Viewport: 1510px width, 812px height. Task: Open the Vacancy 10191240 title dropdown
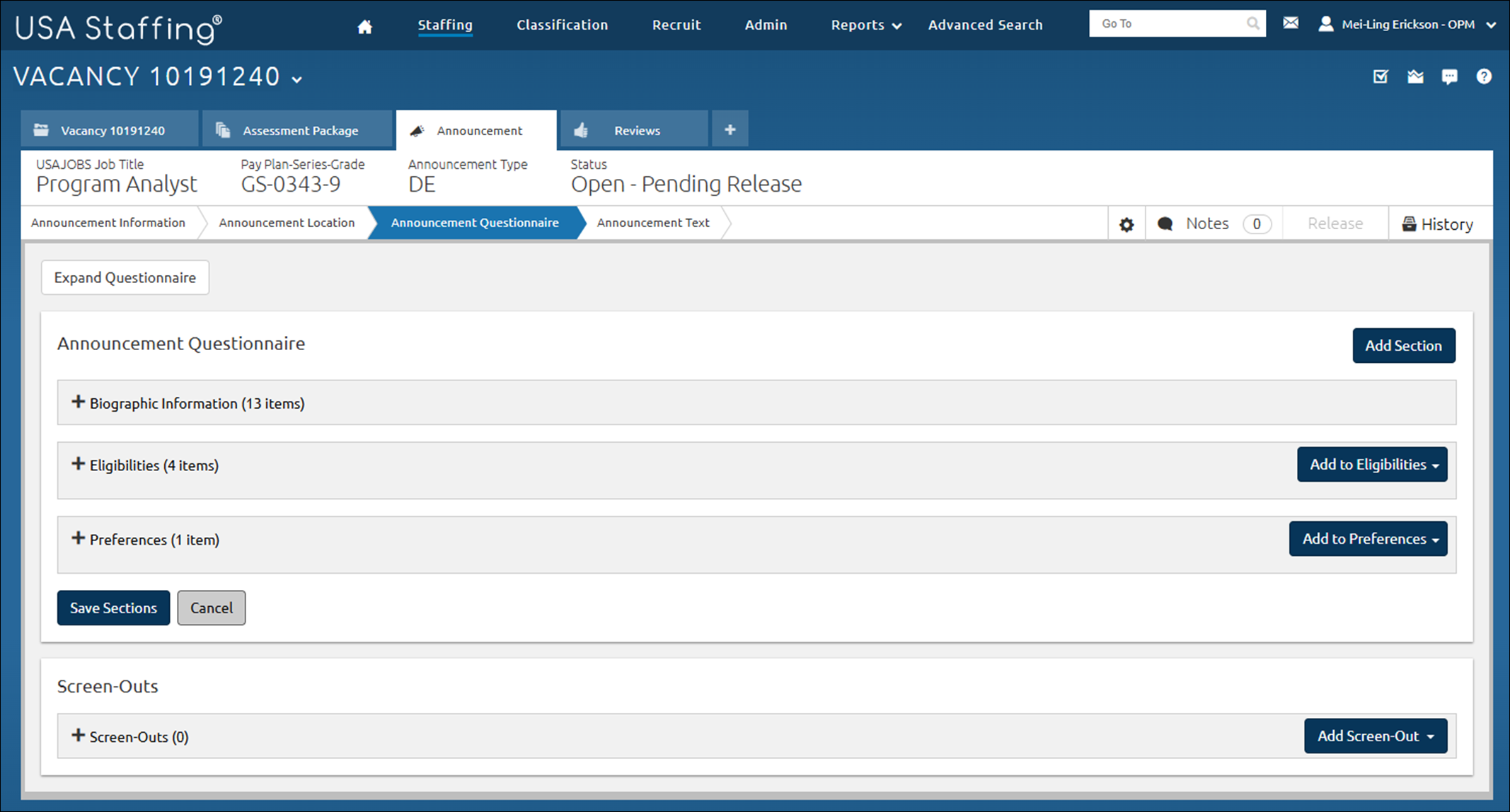(297, 80)
